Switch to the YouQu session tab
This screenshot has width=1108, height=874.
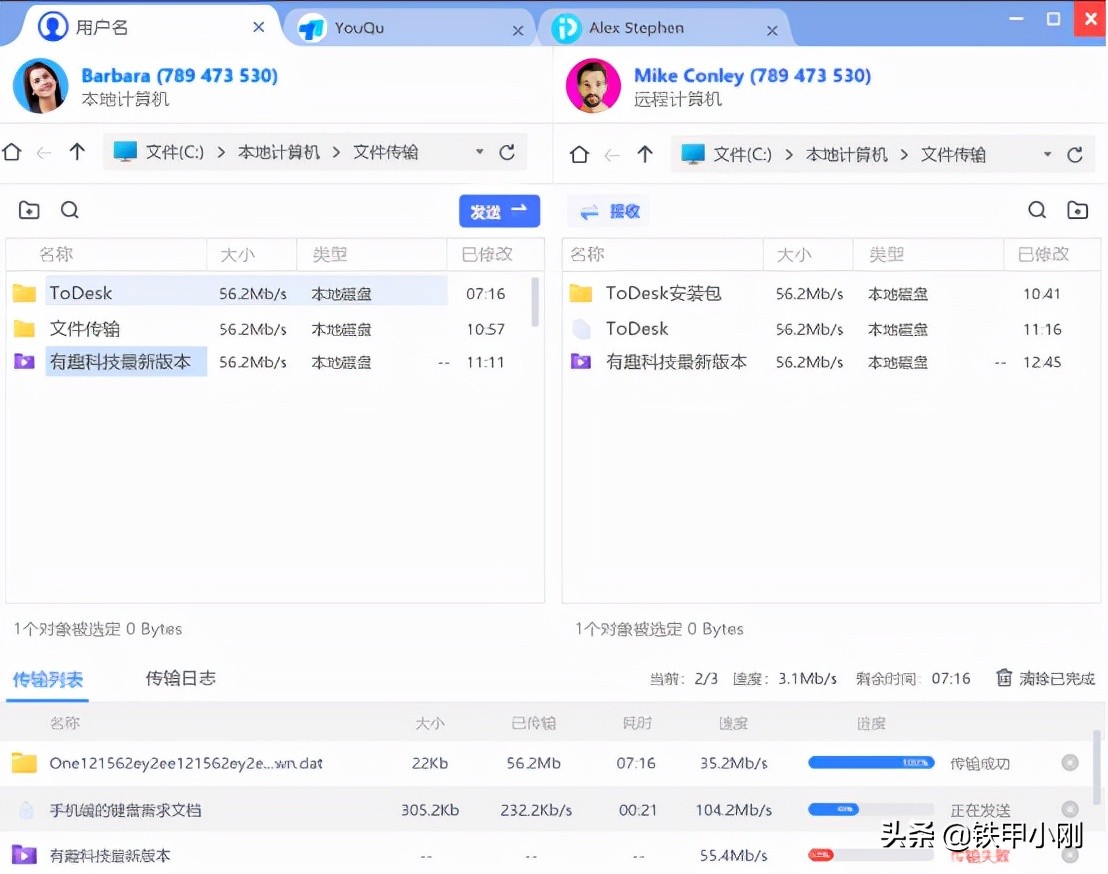pyautogui.click(x=410, y=27)
